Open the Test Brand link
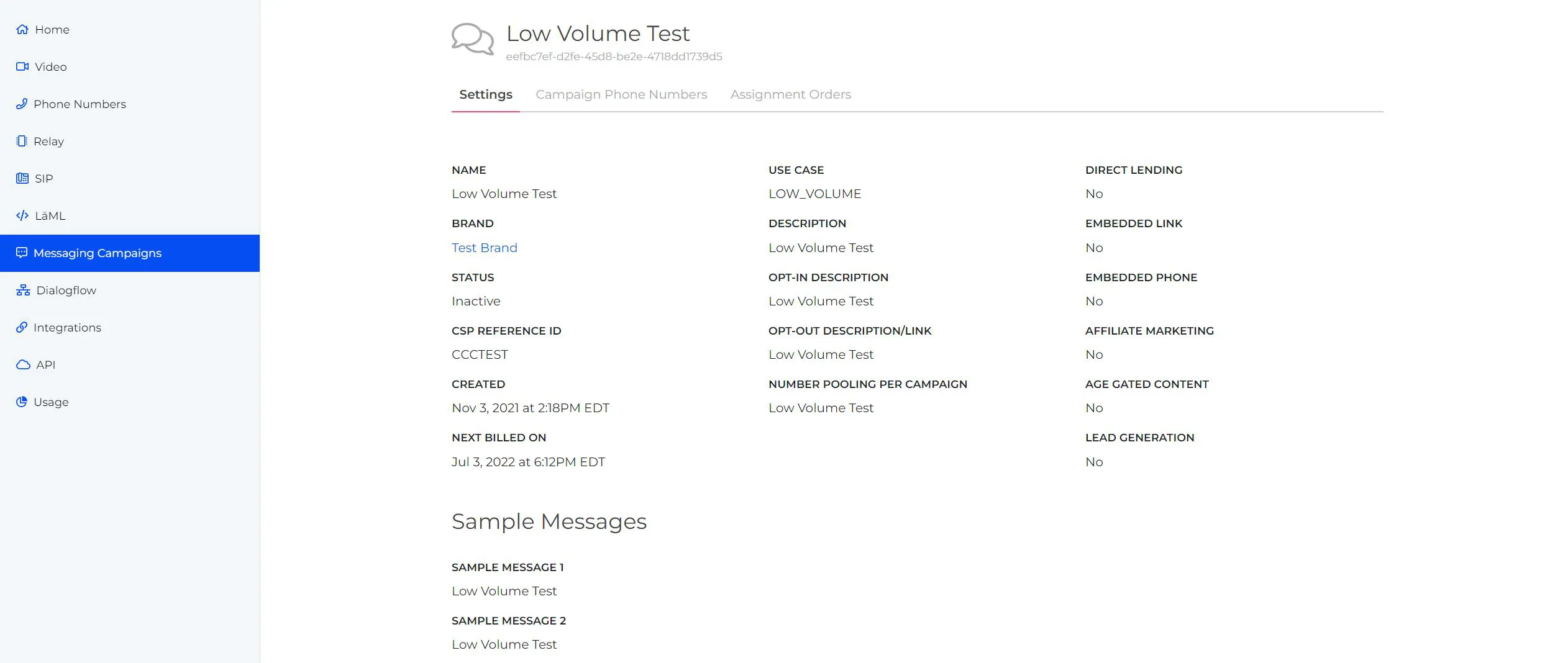 tap(484, 247)
